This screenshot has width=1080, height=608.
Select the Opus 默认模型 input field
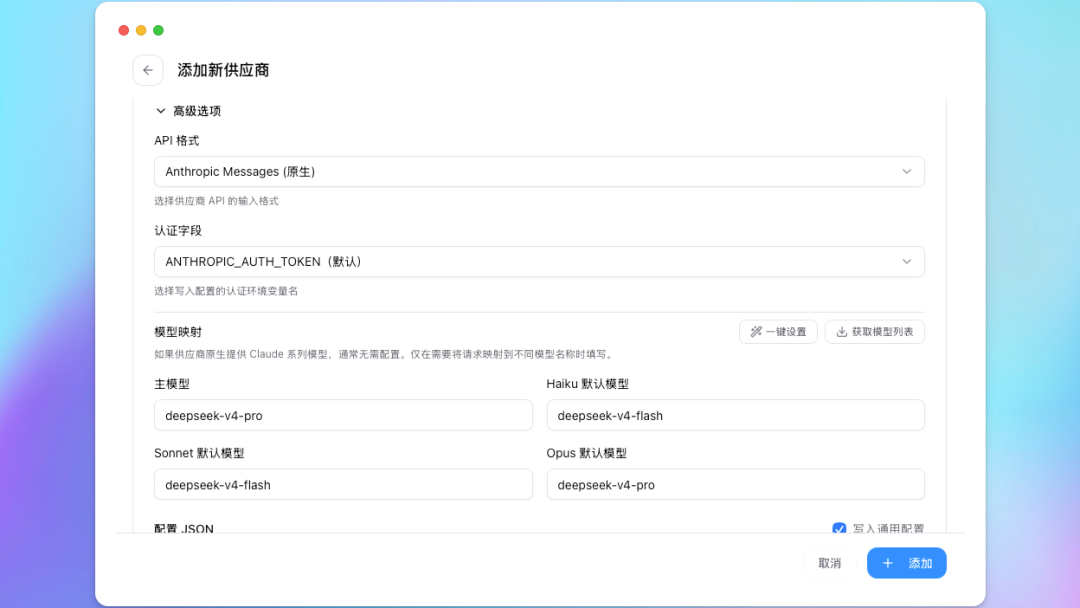pyautogui.click(x=735, y=485)
